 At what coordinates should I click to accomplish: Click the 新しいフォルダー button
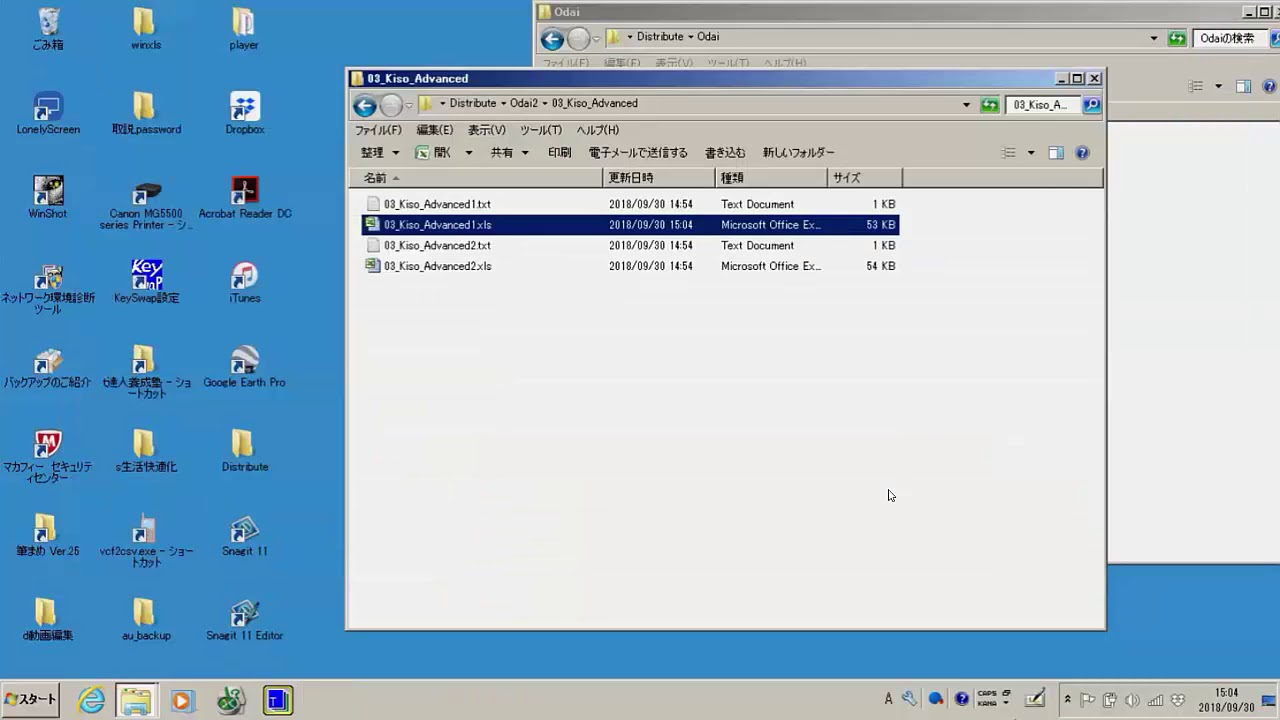[798, 153]
